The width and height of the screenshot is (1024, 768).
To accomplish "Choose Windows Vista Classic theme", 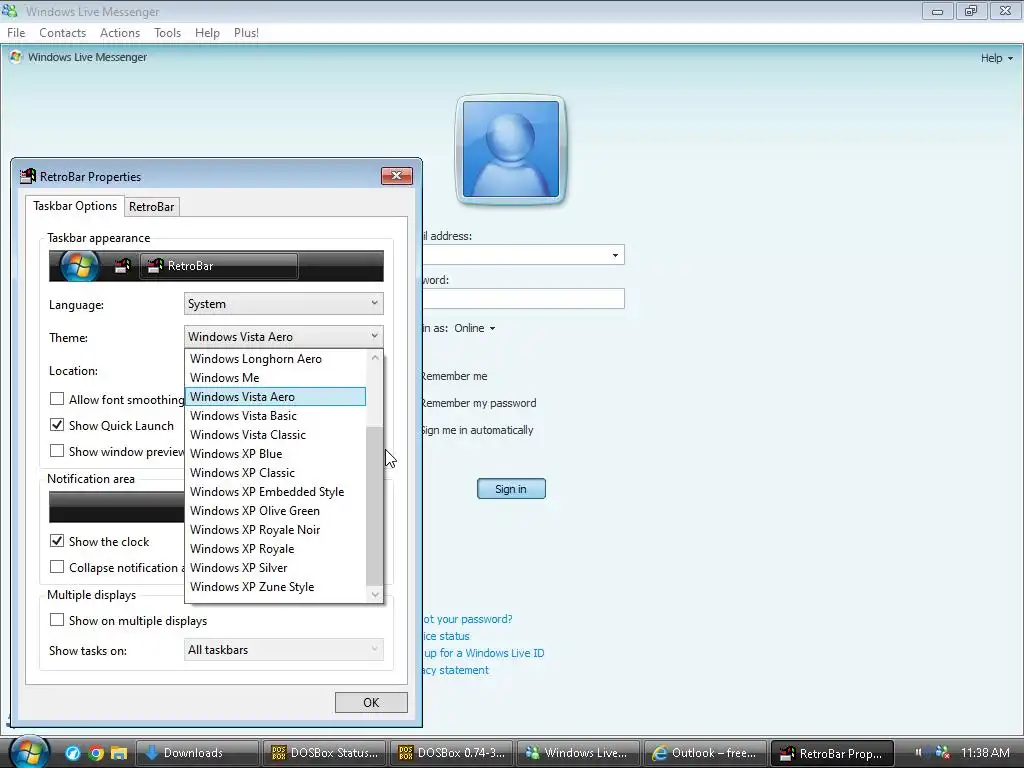I will point(276,434).
